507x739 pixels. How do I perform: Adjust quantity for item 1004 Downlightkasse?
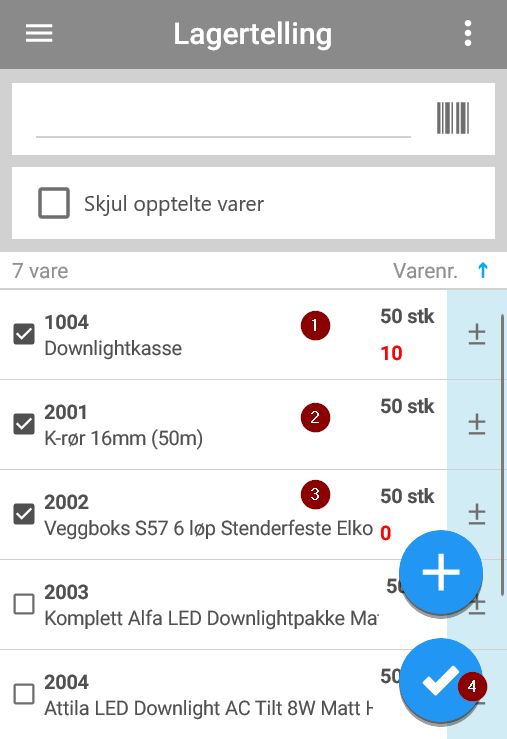click(477, 334)
